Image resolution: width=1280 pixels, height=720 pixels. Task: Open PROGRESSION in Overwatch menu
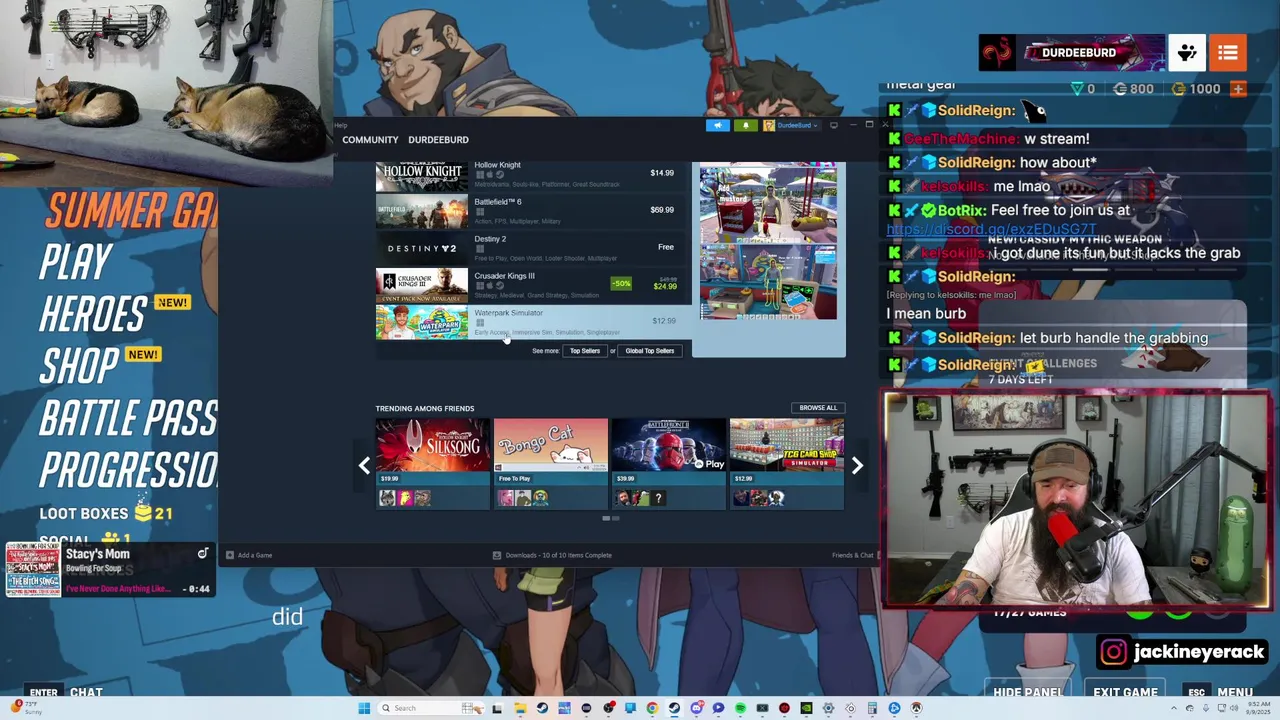(128, 470)
